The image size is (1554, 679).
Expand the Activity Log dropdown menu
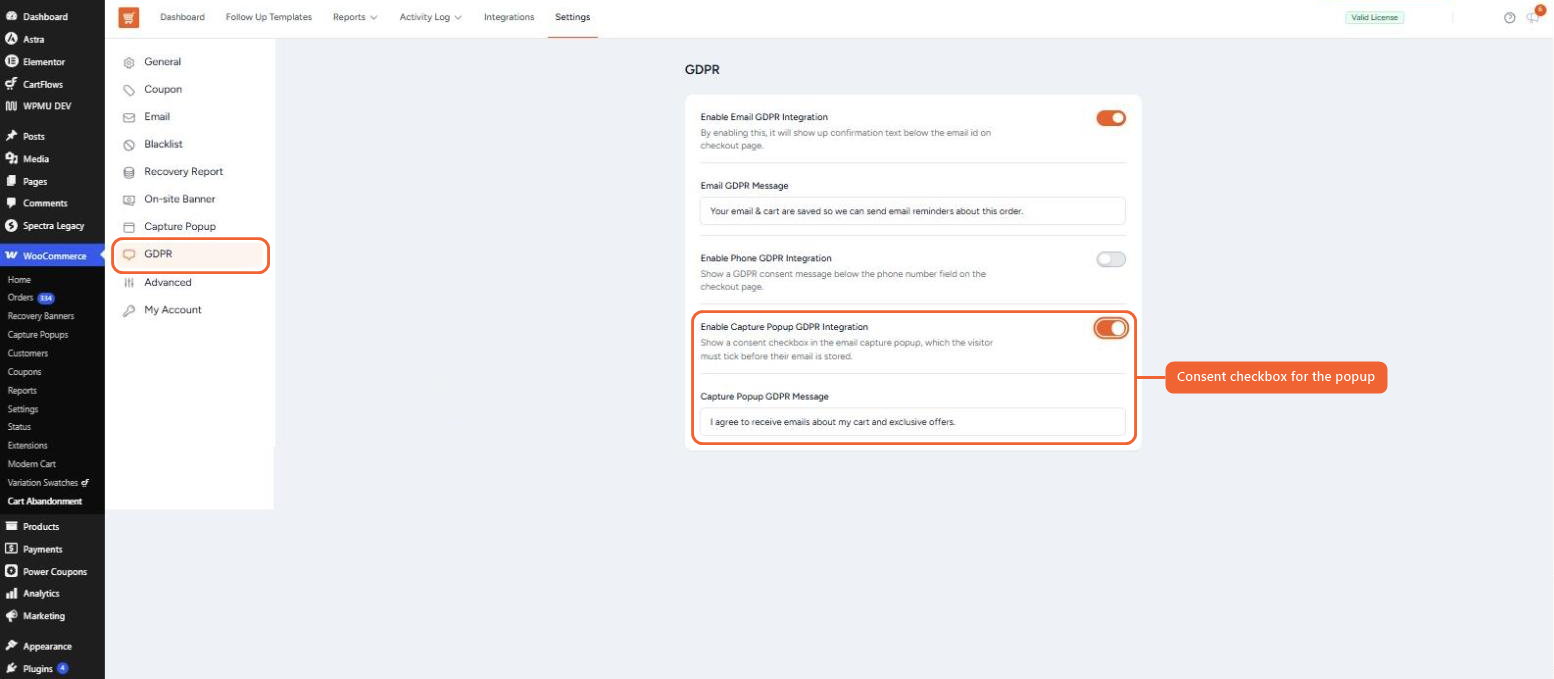[x=430, y=17]
